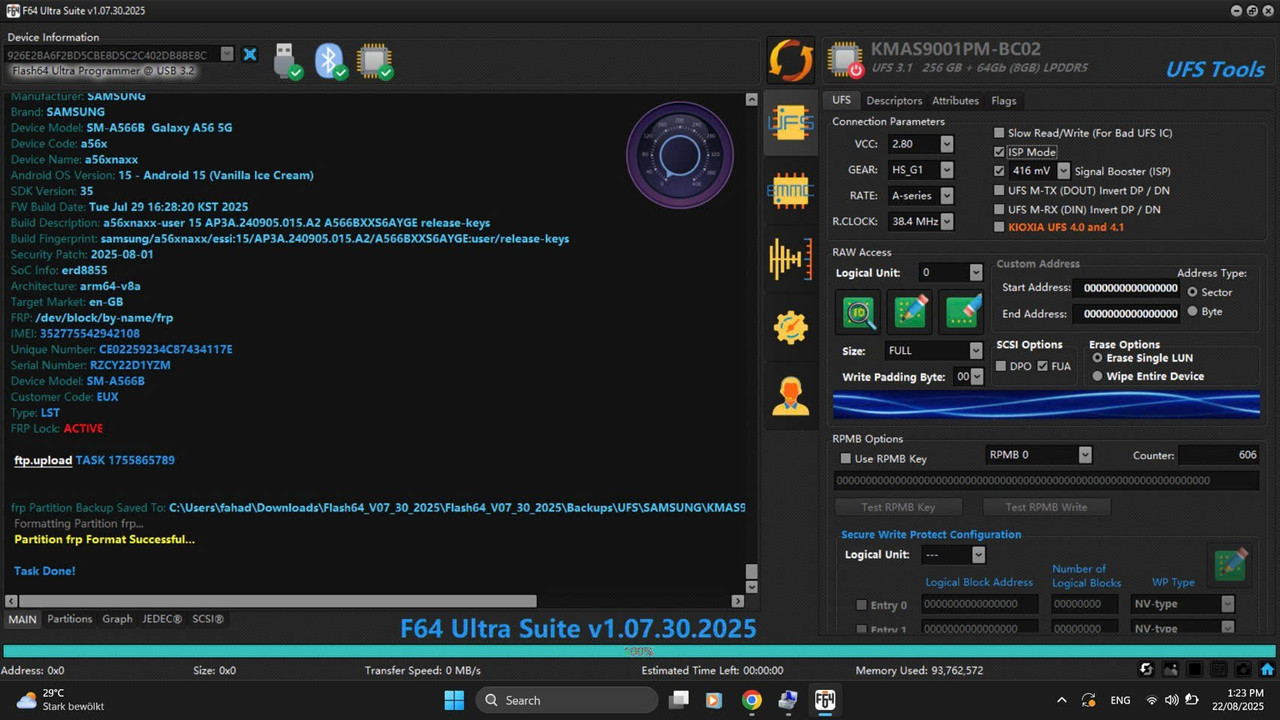Click the blue home icon in status bar
The height and width of the screenshot is (720, 1280).
pyautogui.click(x=1267, y=670)
